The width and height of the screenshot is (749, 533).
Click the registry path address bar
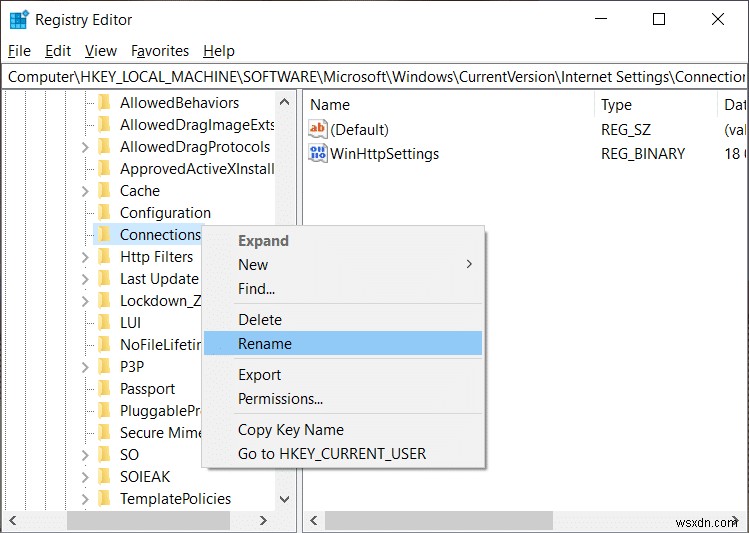coord(375,77)
